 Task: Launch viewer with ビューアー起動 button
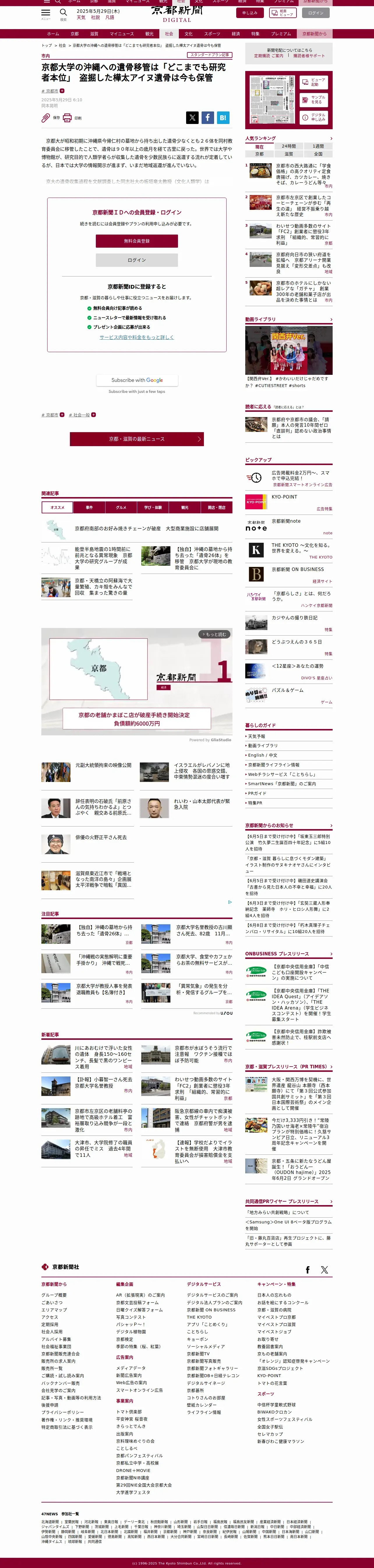[314, 82]
